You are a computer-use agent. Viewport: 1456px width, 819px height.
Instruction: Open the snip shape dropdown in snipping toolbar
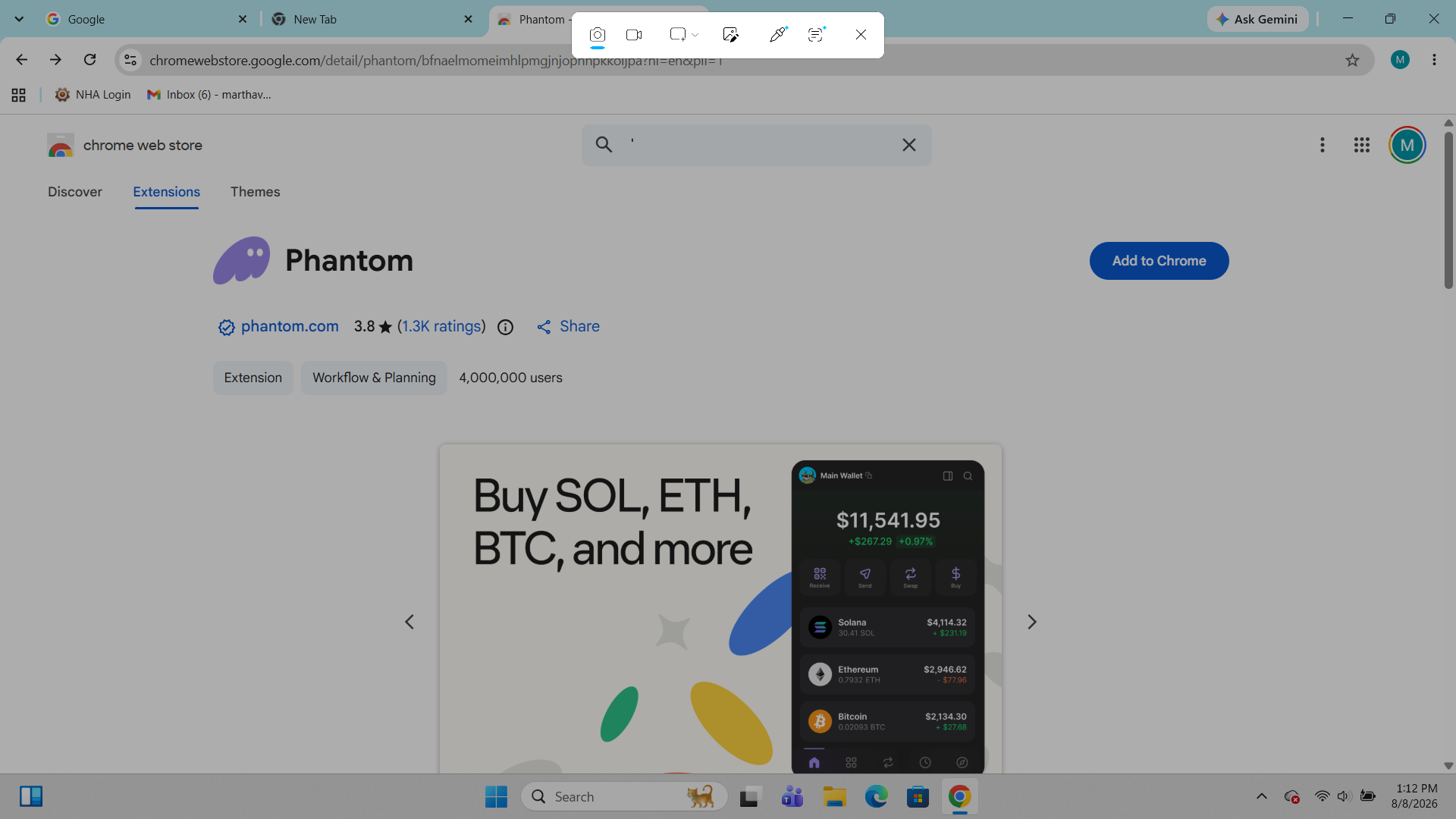684,35
